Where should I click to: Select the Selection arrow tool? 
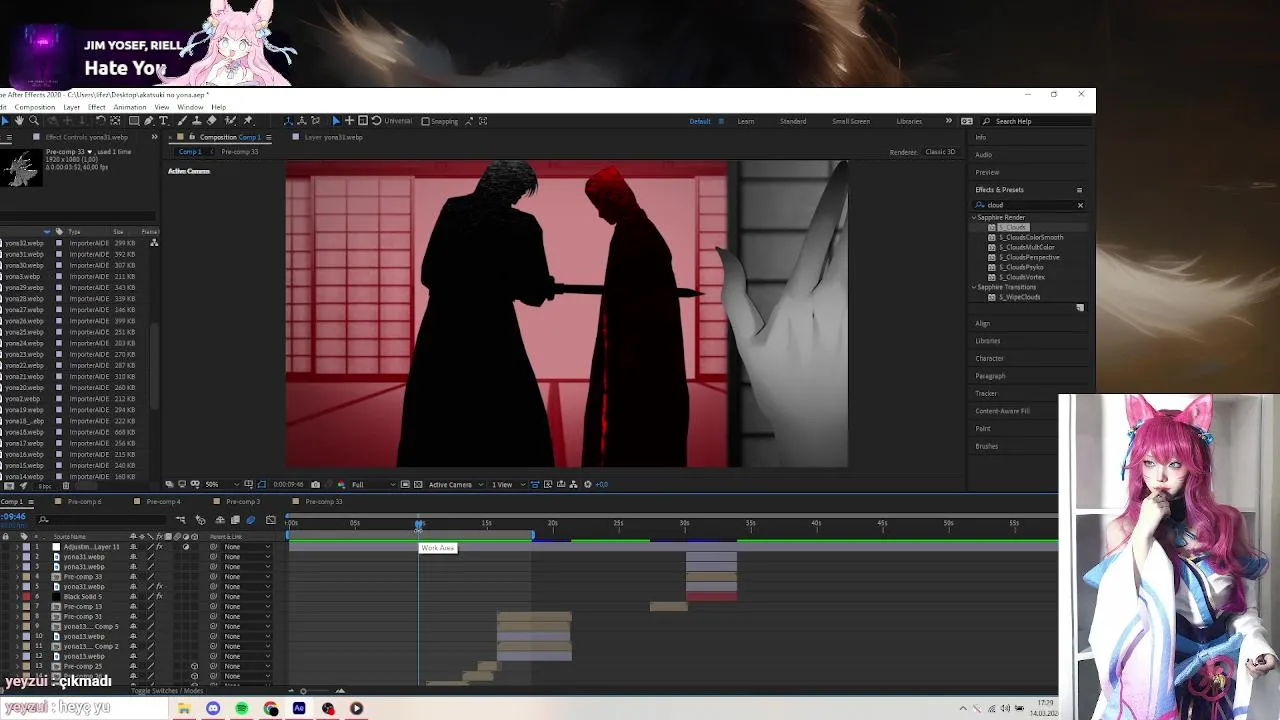coord(5,121)
